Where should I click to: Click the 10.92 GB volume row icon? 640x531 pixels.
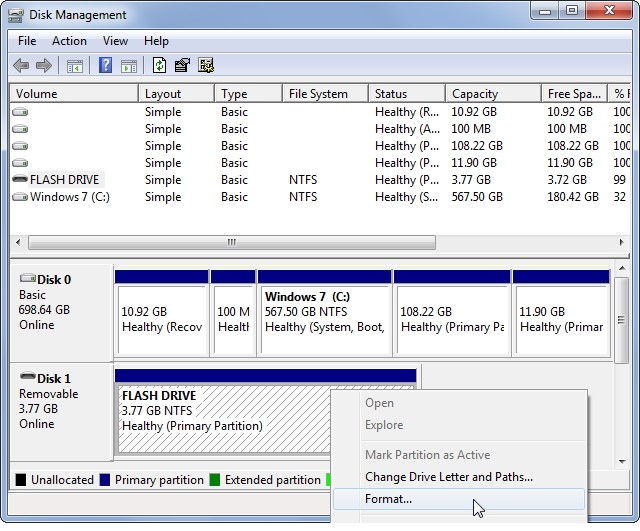coord(20,111)
